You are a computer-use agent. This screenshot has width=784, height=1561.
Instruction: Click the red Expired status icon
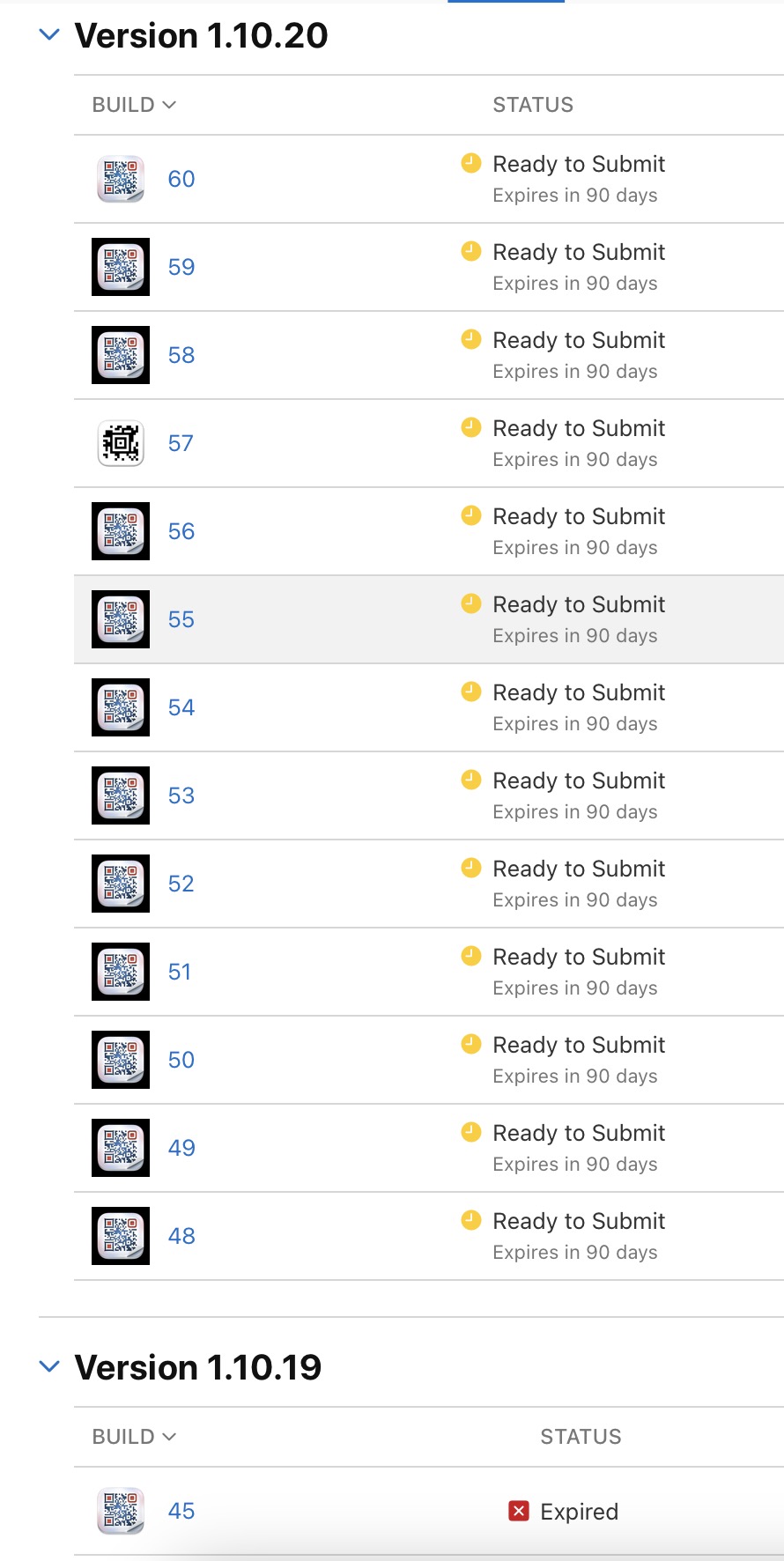(x=519, y=1511)
